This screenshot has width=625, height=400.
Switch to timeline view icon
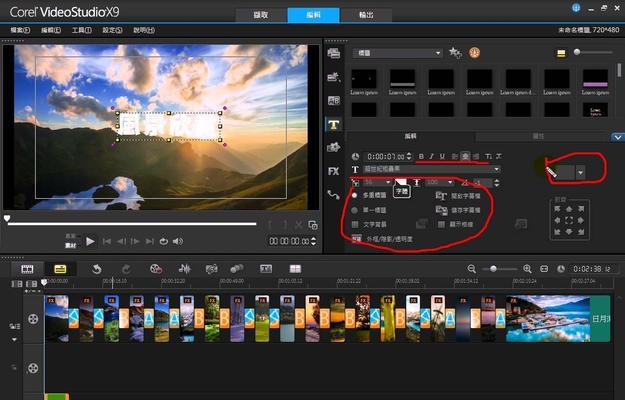(60, 269)
